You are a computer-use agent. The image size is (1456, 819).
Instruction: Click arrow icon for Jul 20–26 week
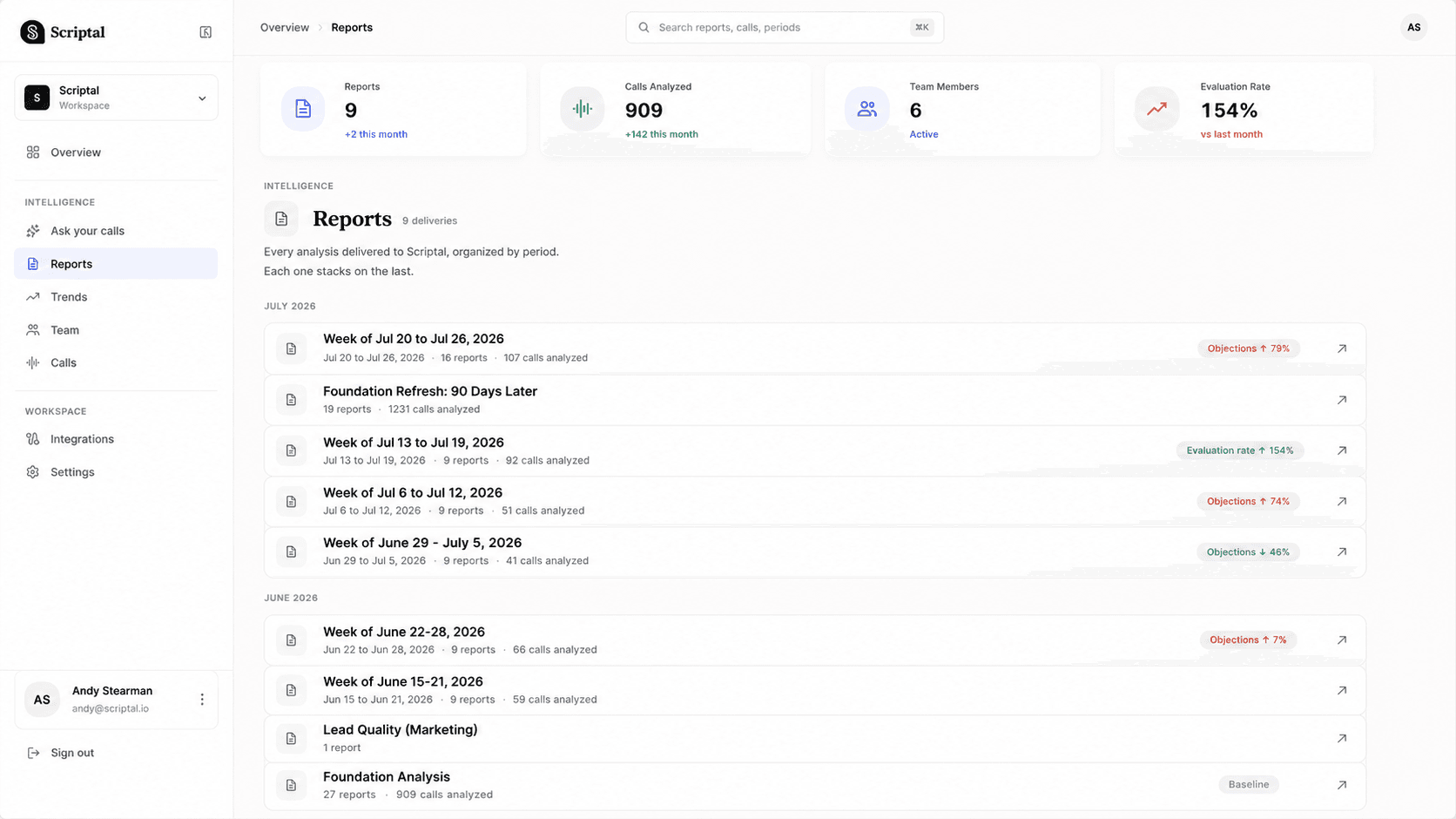point(1342,349)
